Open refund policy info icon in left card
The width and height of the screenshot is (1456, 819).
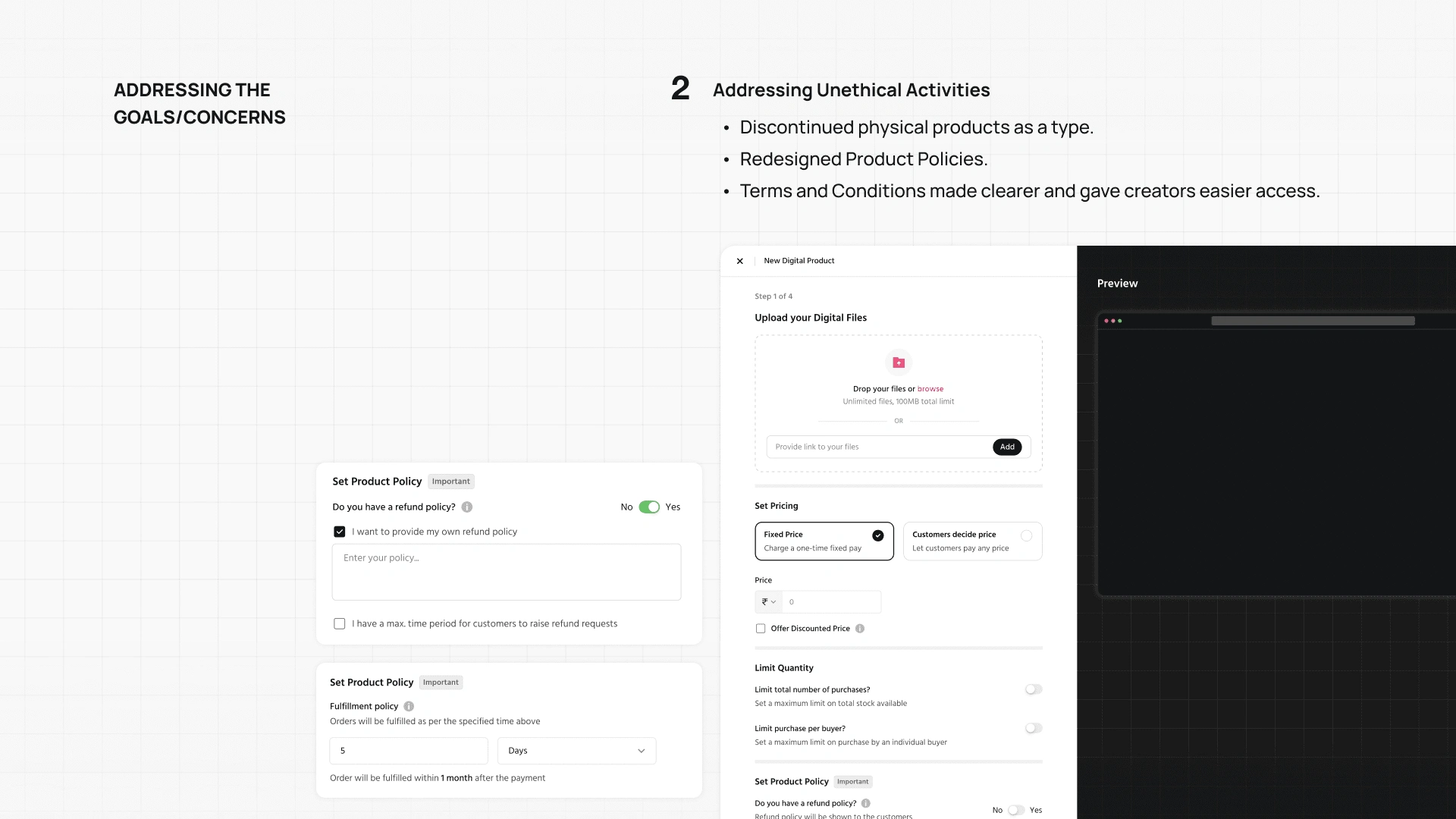point(467,507)
